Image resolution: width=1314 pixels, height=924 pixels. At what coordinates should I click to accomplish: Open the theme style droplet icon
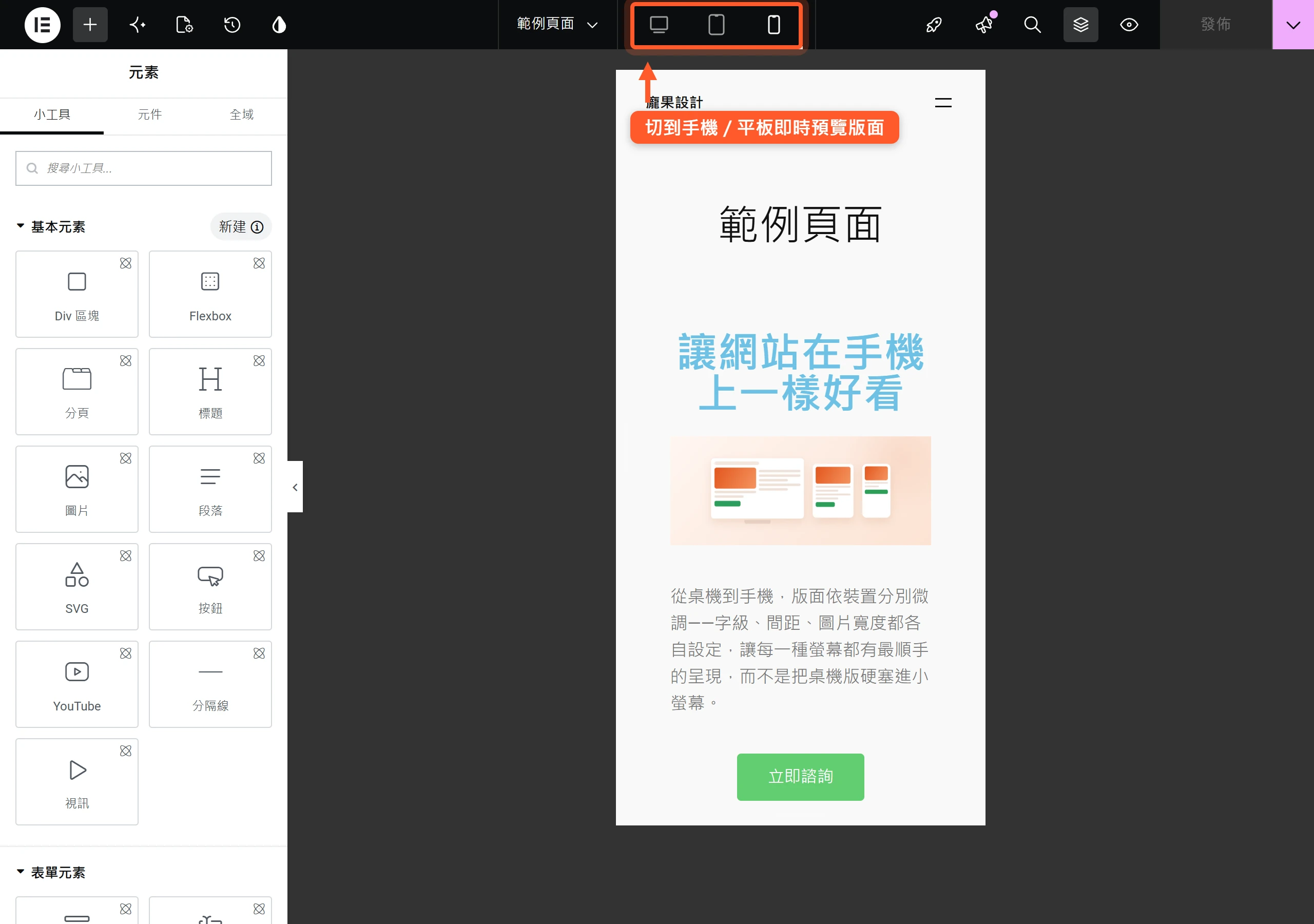click(279, 25)
